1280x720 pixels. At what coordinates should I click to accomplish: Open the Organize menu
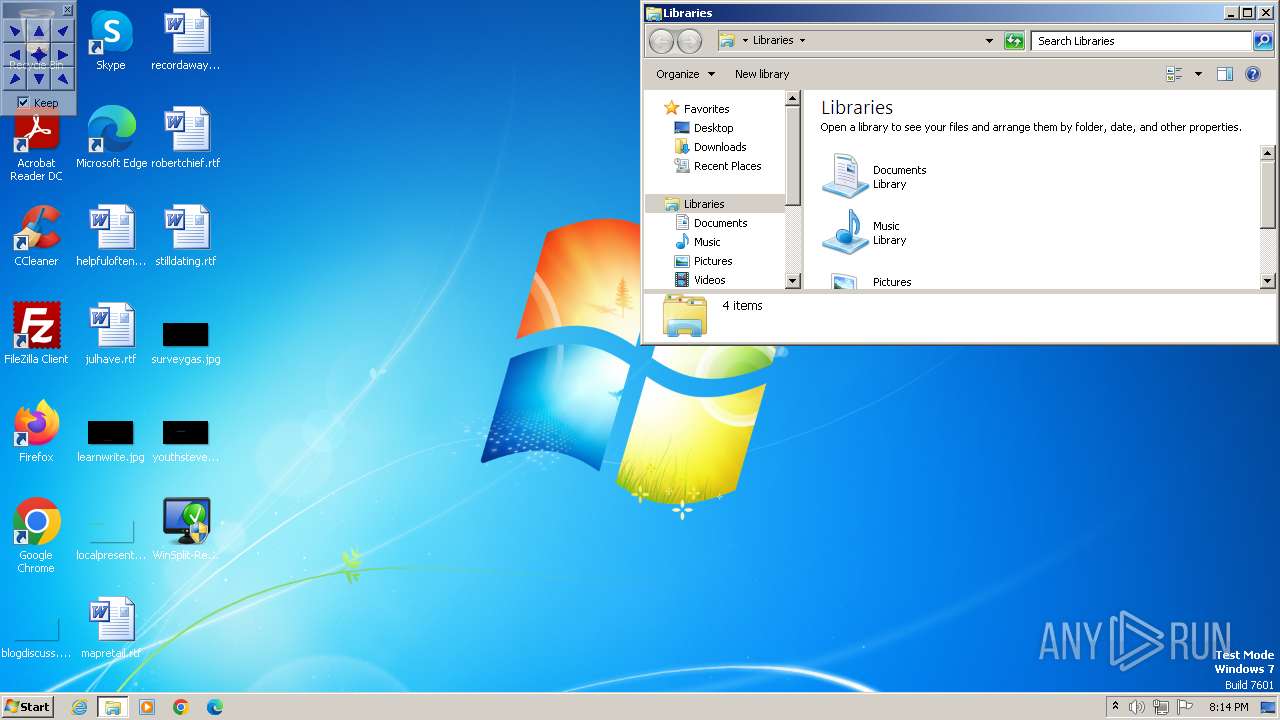pyautogui.click(x=685, y=74)
